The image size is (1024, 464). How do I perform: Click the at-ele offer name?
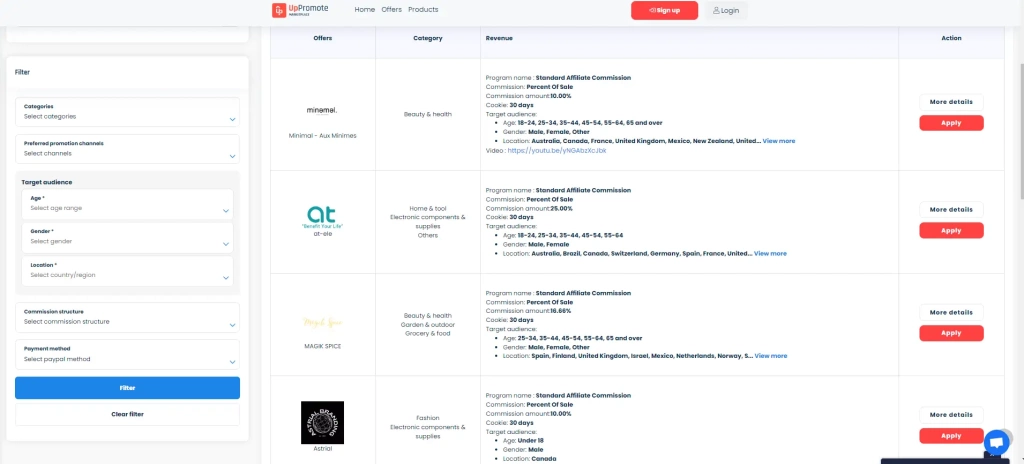[323, 233]
